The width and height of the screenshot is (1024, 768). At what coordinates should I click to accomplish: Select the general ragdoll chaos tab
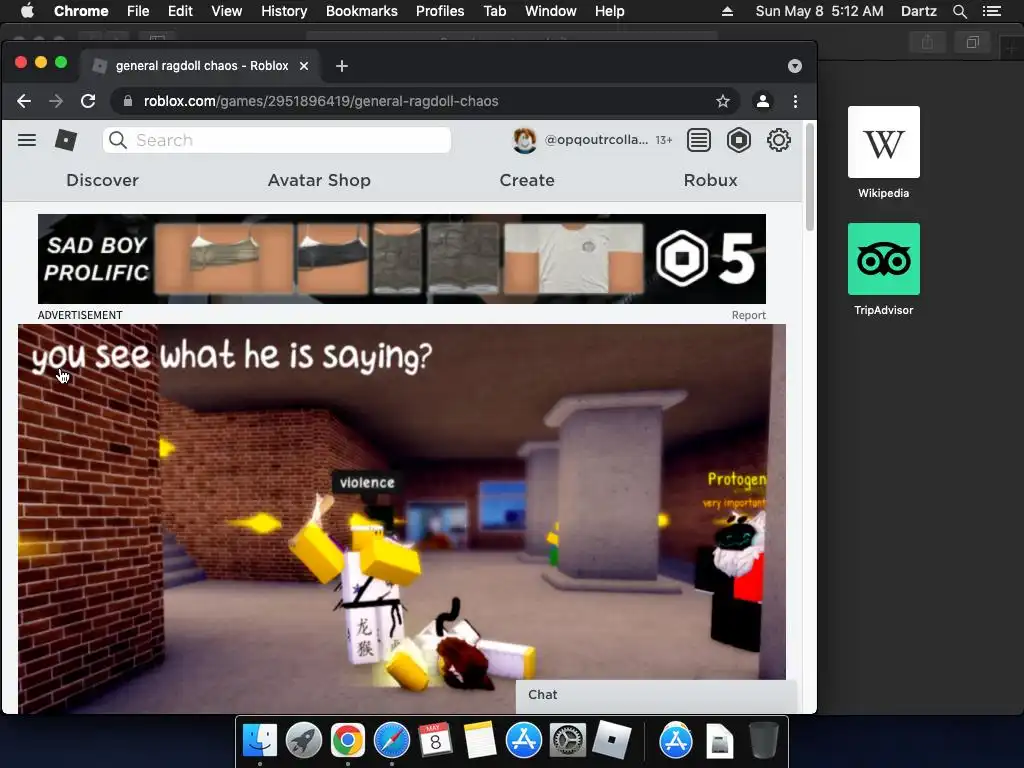pos(201,65)
